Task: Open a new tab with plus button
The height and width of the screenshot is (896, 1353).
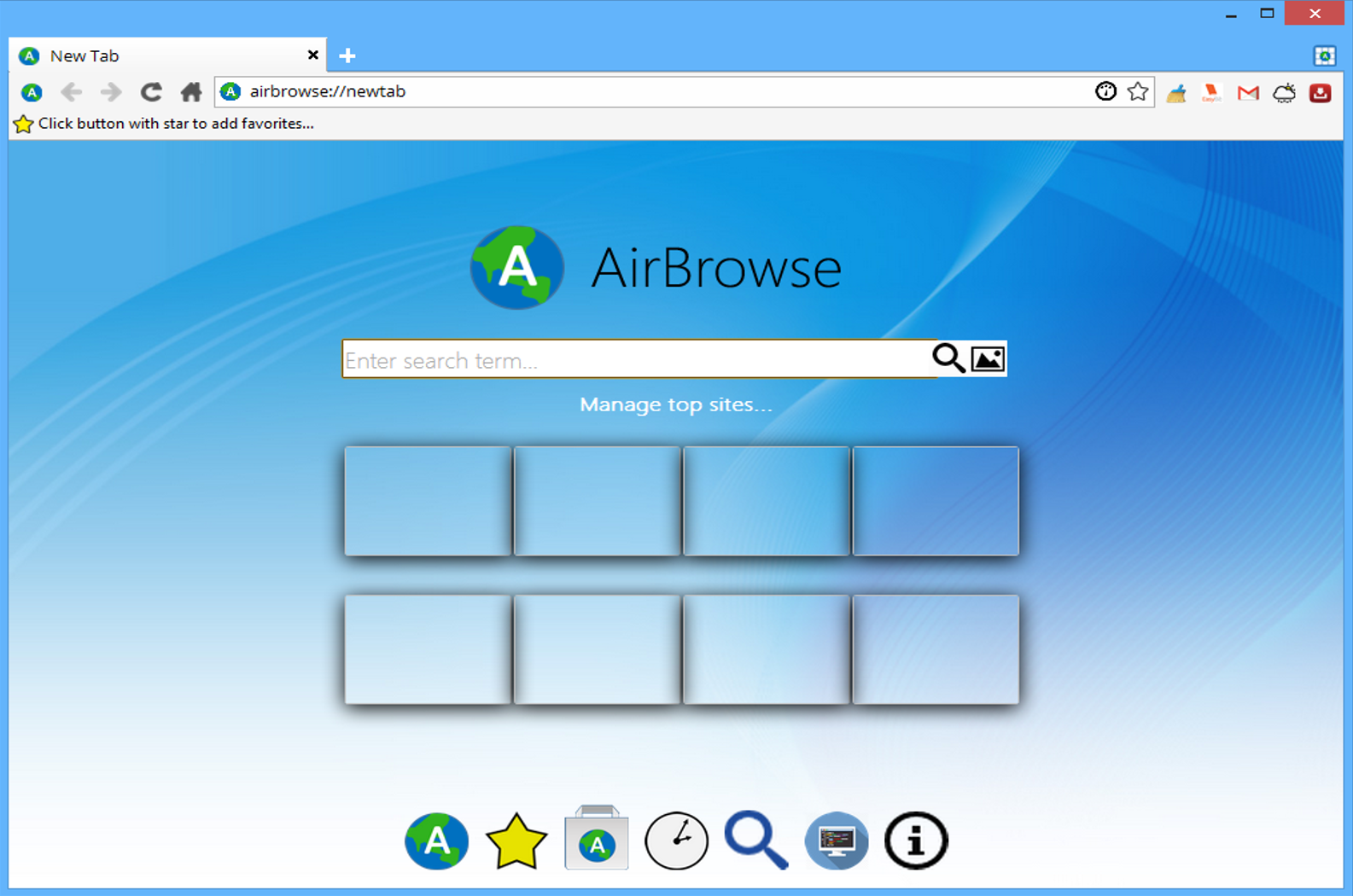Action: pyautogui.click(x=347, y=55)
